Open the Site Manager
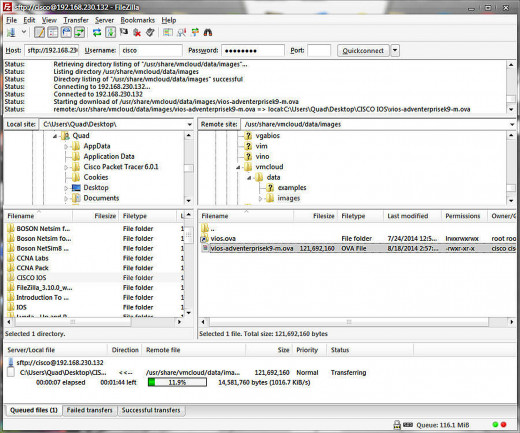The width and height of the screenshot is (520, 433). click(x=12, y=32)
